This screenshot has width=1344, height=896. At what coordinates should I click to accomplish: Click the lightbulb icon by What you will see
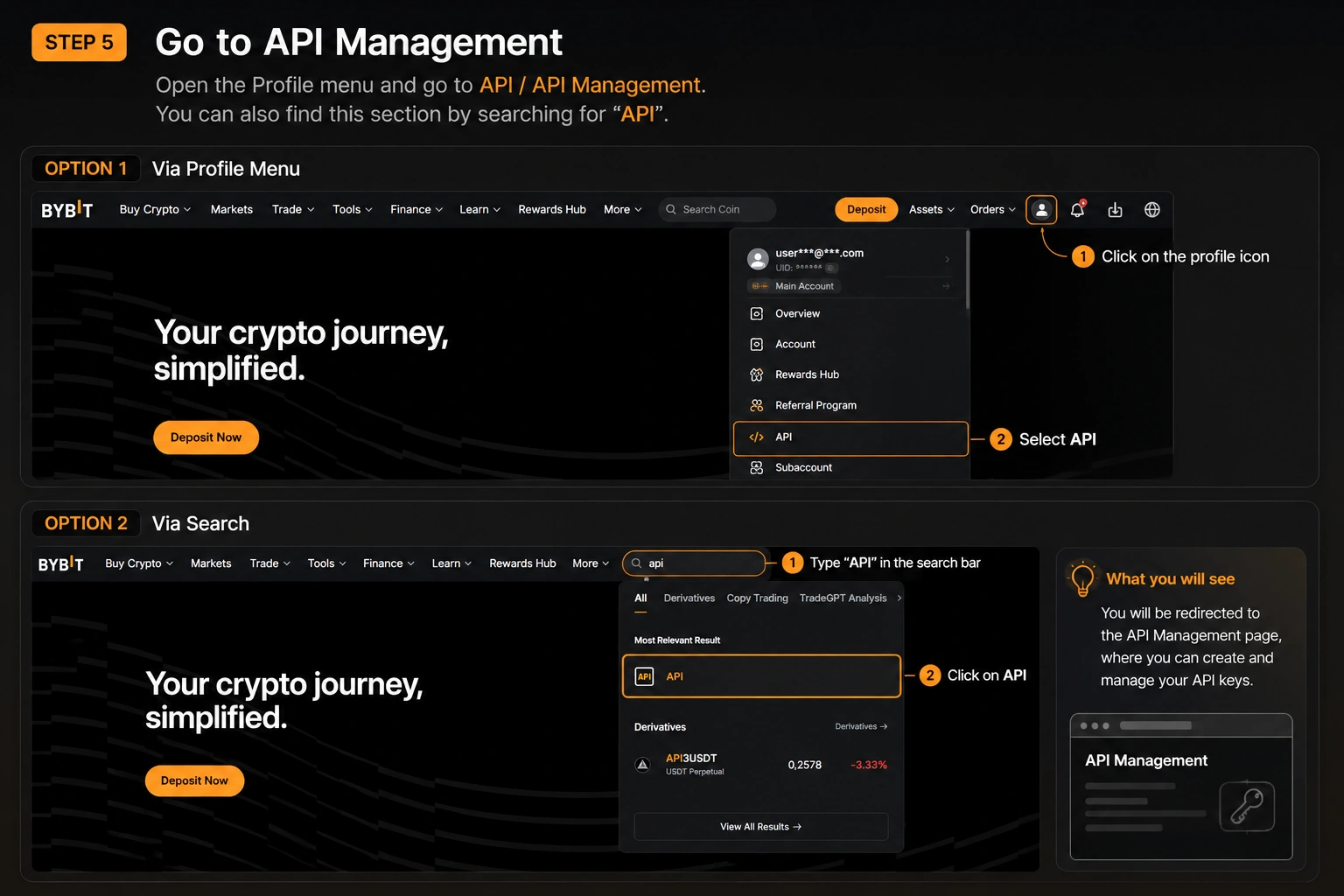[1082, 579]
